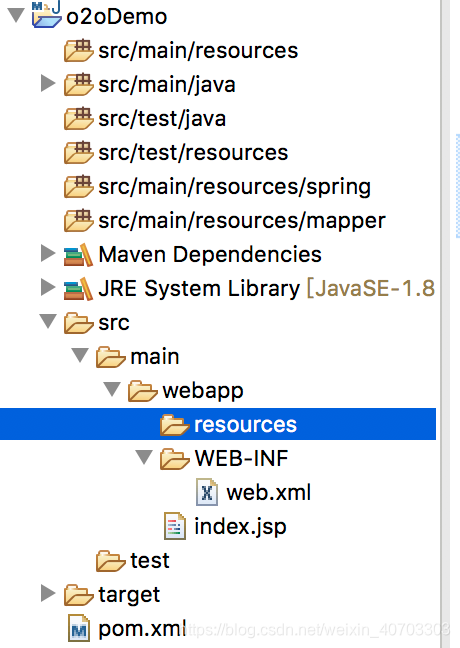Select the src/test/java label
This screenshot has height=648, width=460.
tap(162, 119)
